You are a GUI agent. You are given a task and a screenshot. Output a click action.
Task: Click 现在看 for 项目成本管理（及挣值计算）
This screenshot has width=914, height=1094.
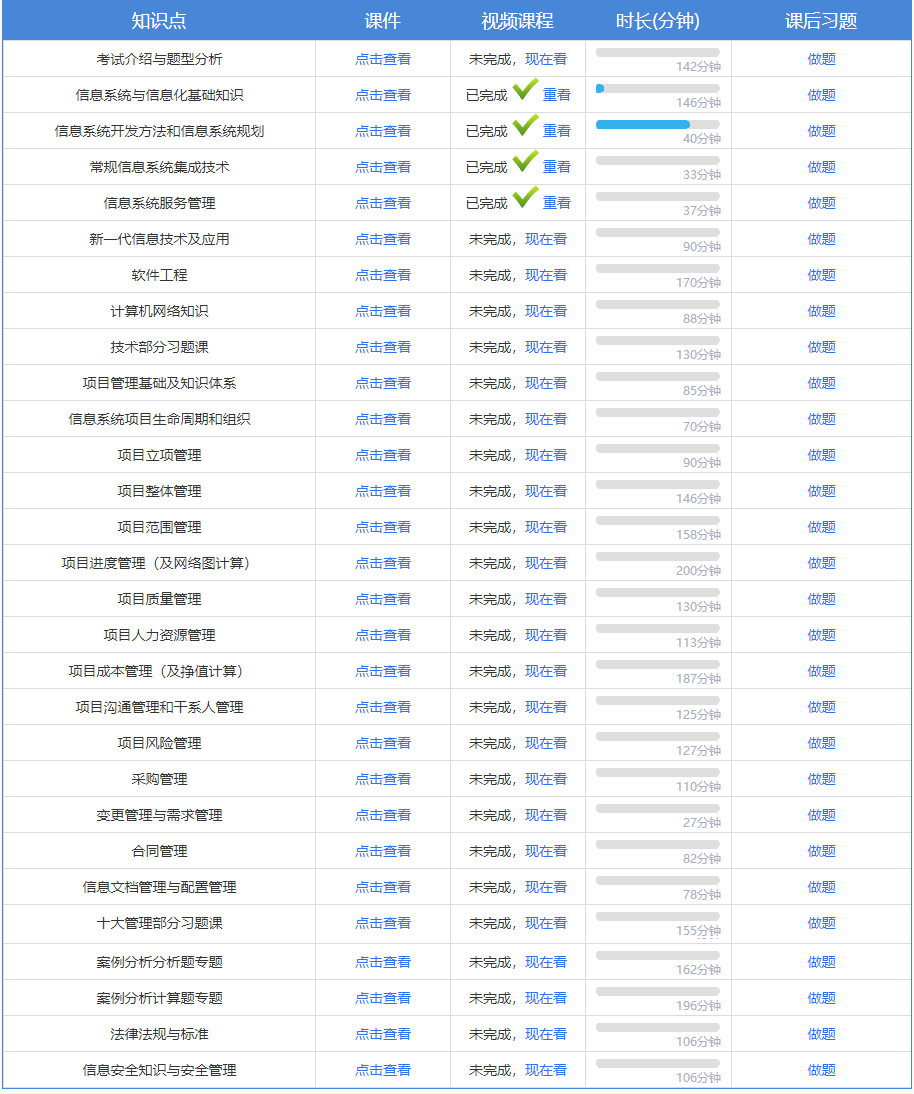tap(546, 671)
